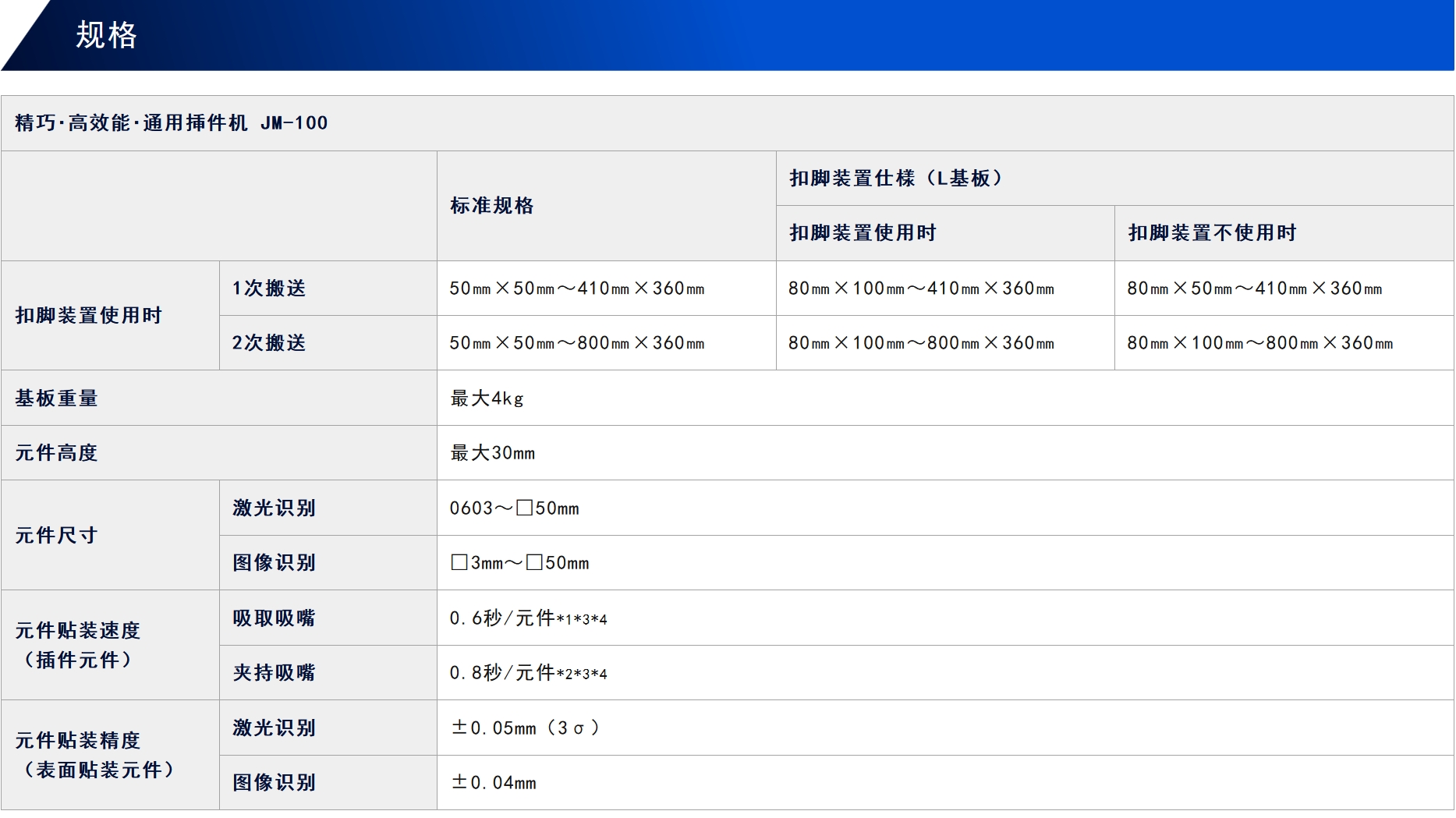The width and height of the screenshot is (1456, 818).
Task: Click the ±0.05mm（3σ）value cell
Action: point(526,727)
